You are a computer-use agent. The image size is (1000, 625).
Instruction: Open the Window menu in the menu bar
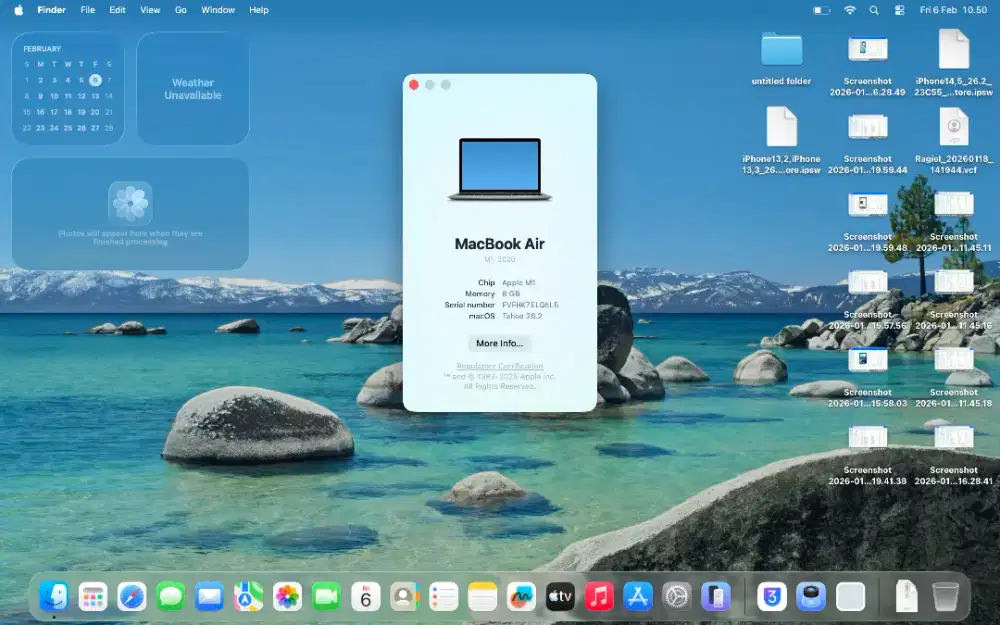[217, 10]
